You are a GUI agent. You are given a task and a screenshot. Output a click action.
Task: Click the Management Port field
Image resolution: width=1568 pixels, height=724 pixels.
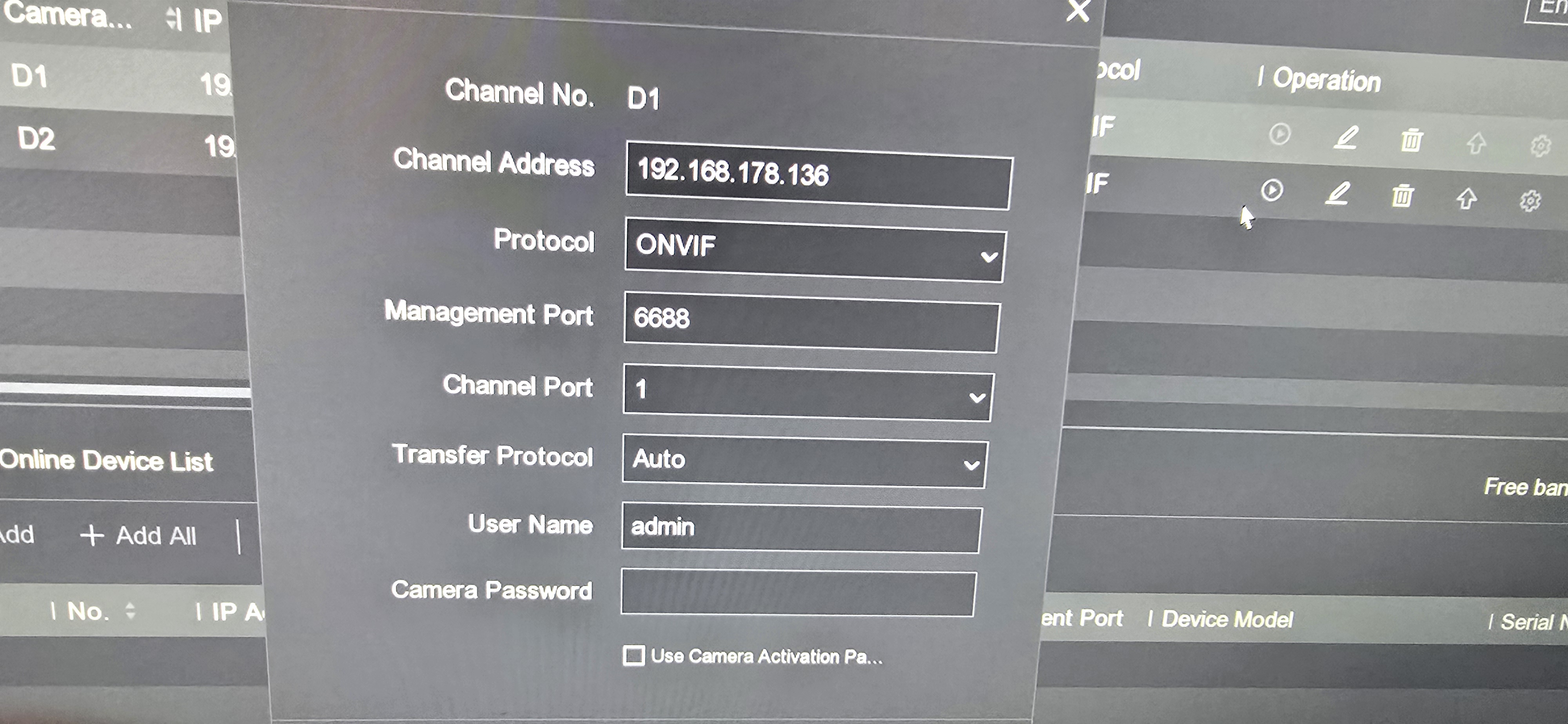pyautogui.click(x=811, y=321)
